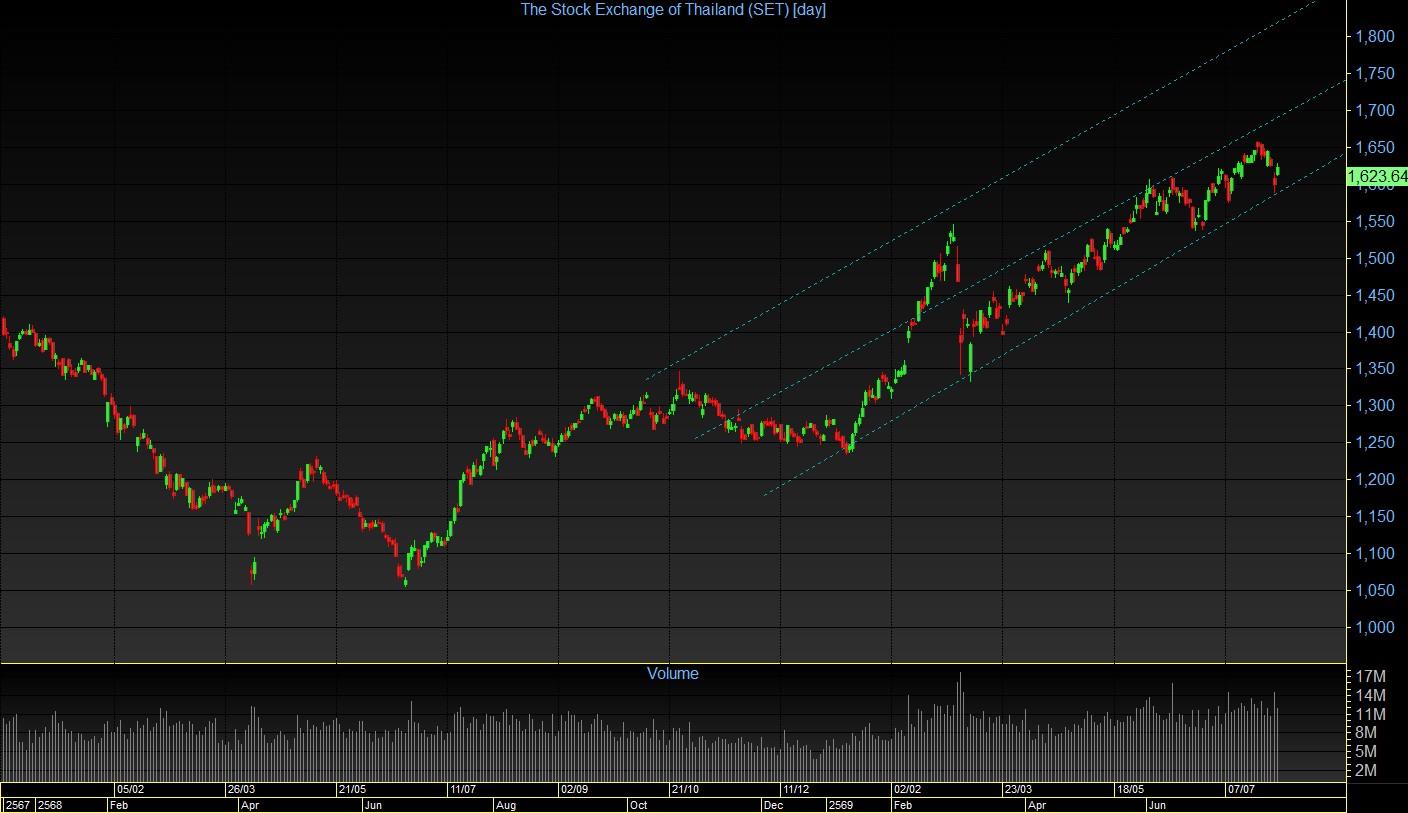Select the 1,150 price axis label
The image size is (1408, 813).
[1374, 517]
